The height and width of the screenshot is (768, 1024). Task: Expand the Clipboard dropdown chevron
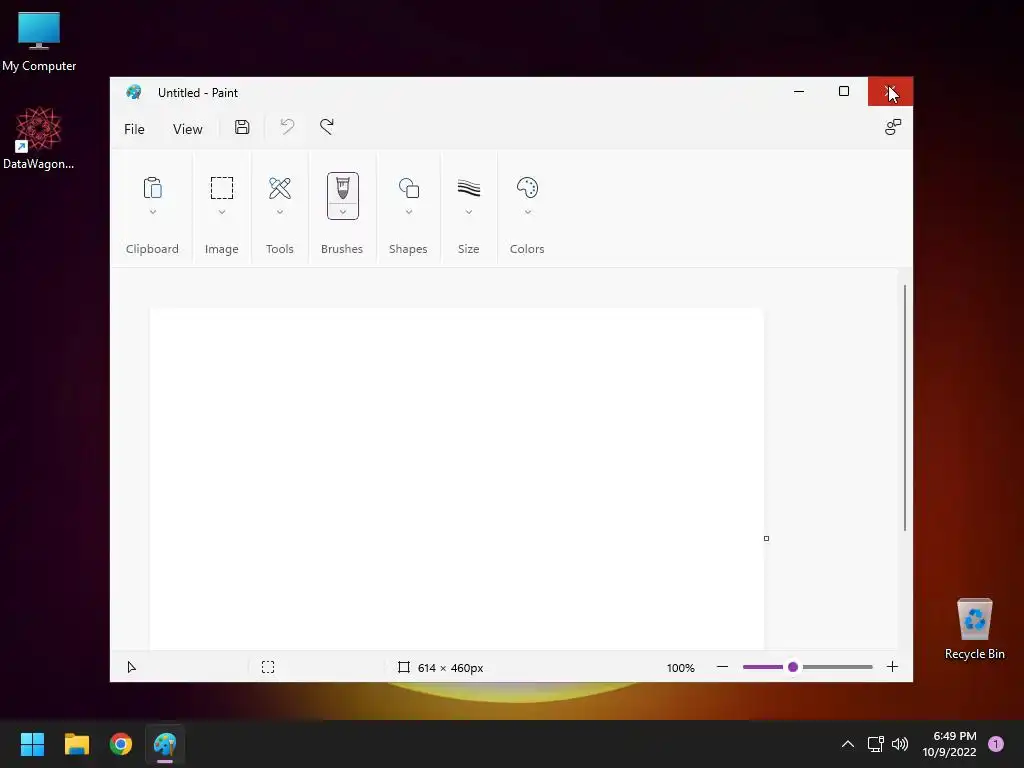[153, 212]
